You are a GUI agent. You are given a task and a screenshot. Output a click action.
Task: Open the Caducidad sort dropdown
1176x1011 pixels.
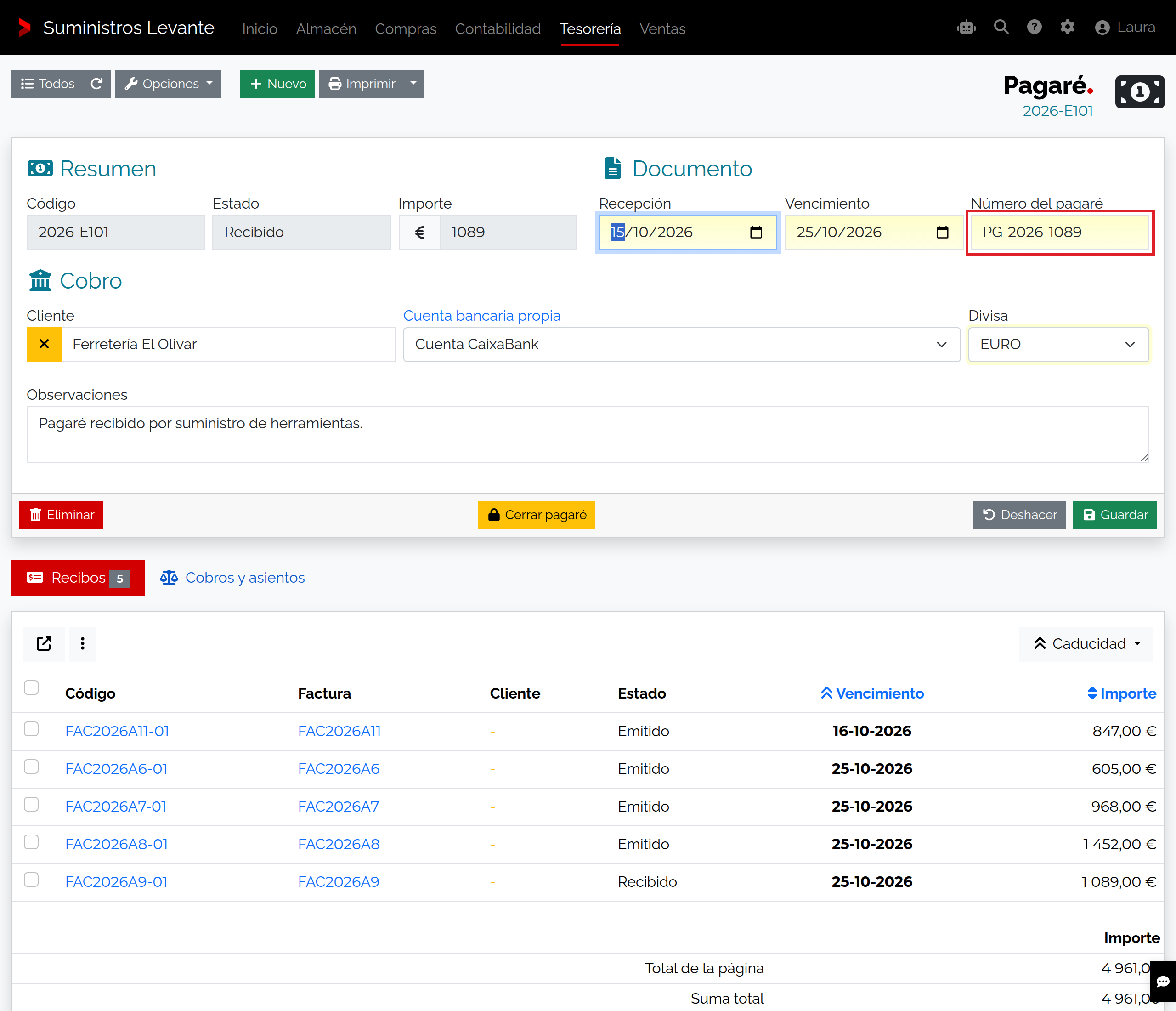coord(1086,643)
